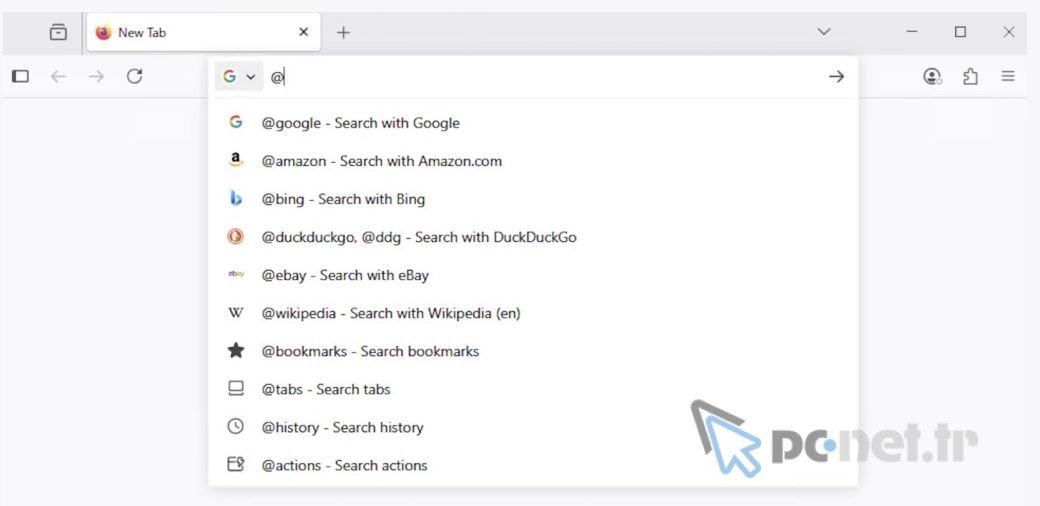Toggle the sidebar panel icon

(x=21, y=76)
